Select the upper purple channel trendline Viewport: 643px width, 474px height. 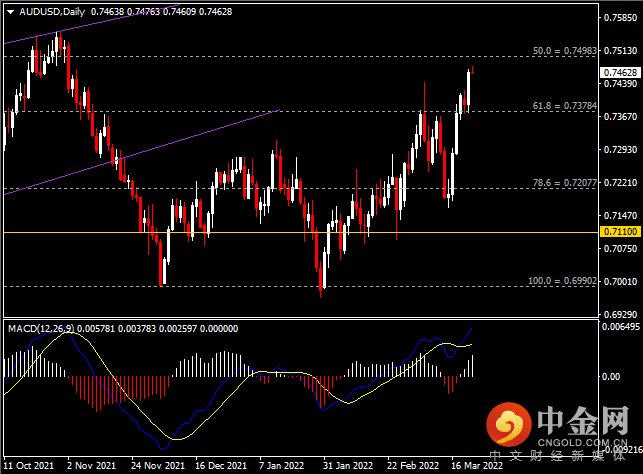point(90,24)
